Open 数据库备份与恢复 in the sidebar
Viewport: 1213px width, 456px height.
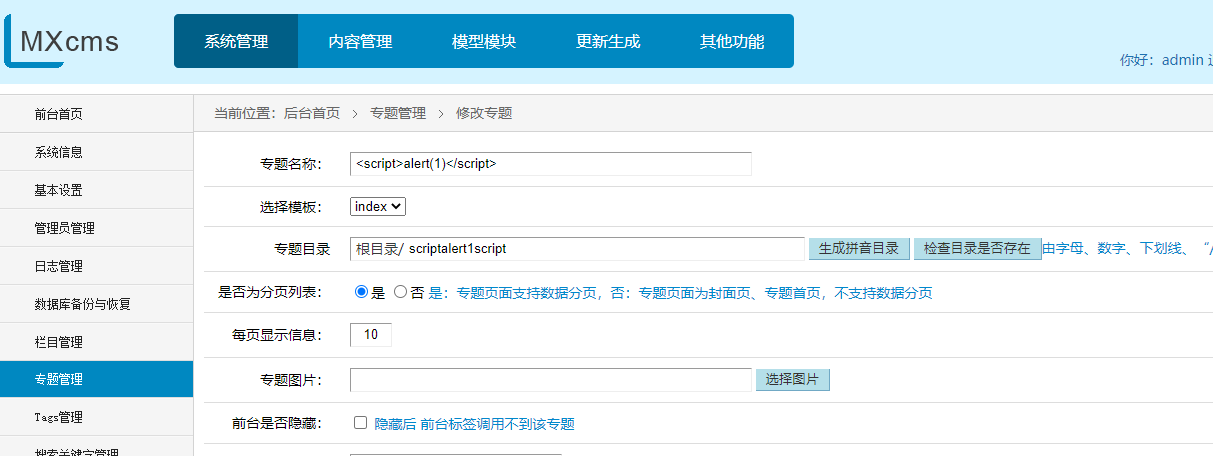pos(96,304)
